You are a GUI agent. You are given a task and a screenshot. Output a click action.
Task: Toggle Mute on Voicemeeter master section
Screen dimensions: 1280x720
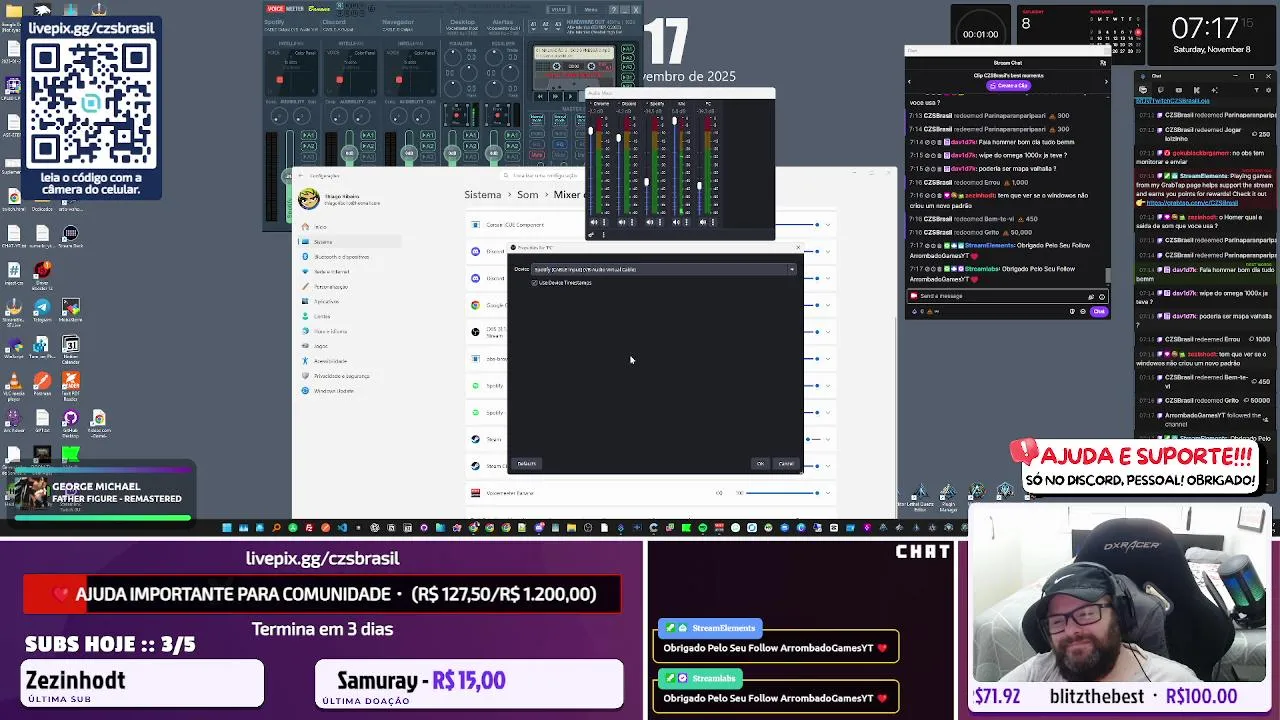pos(537,155)
